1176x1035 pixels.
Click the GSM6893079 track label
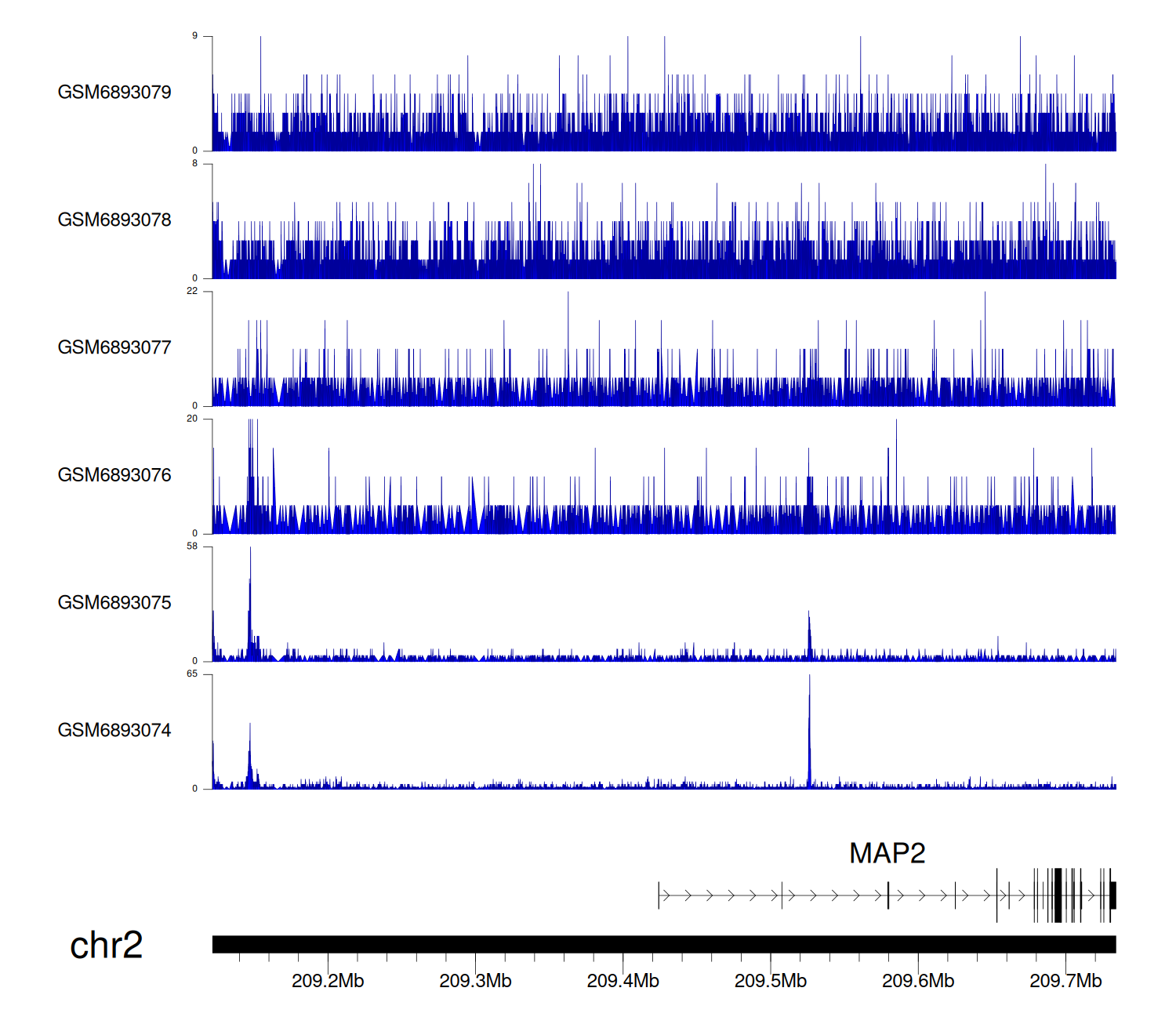click(x=114, y=93)
